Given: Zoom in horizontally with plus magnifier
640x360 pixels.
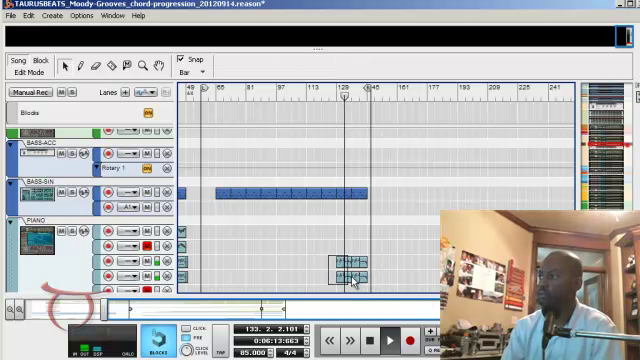Looking at the screenshot, I should click(19, 309).
